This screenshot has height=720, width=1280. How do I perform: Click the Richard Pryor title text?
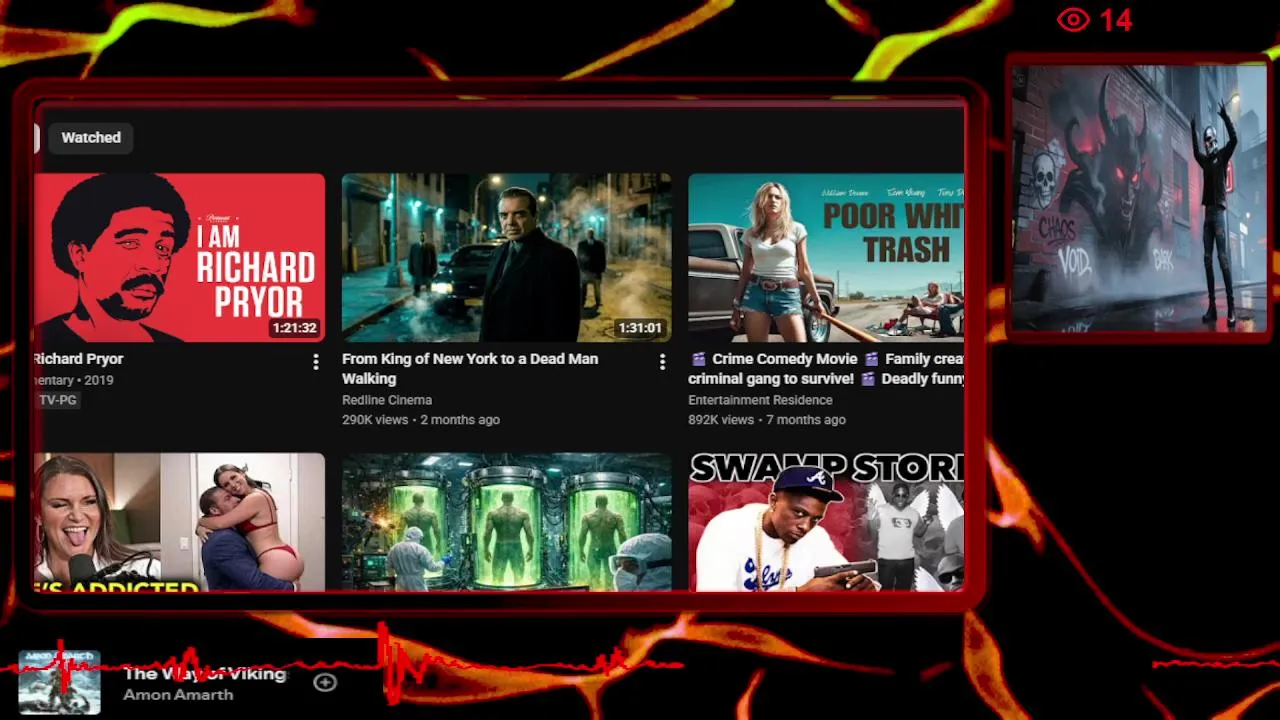pos(78,359)
